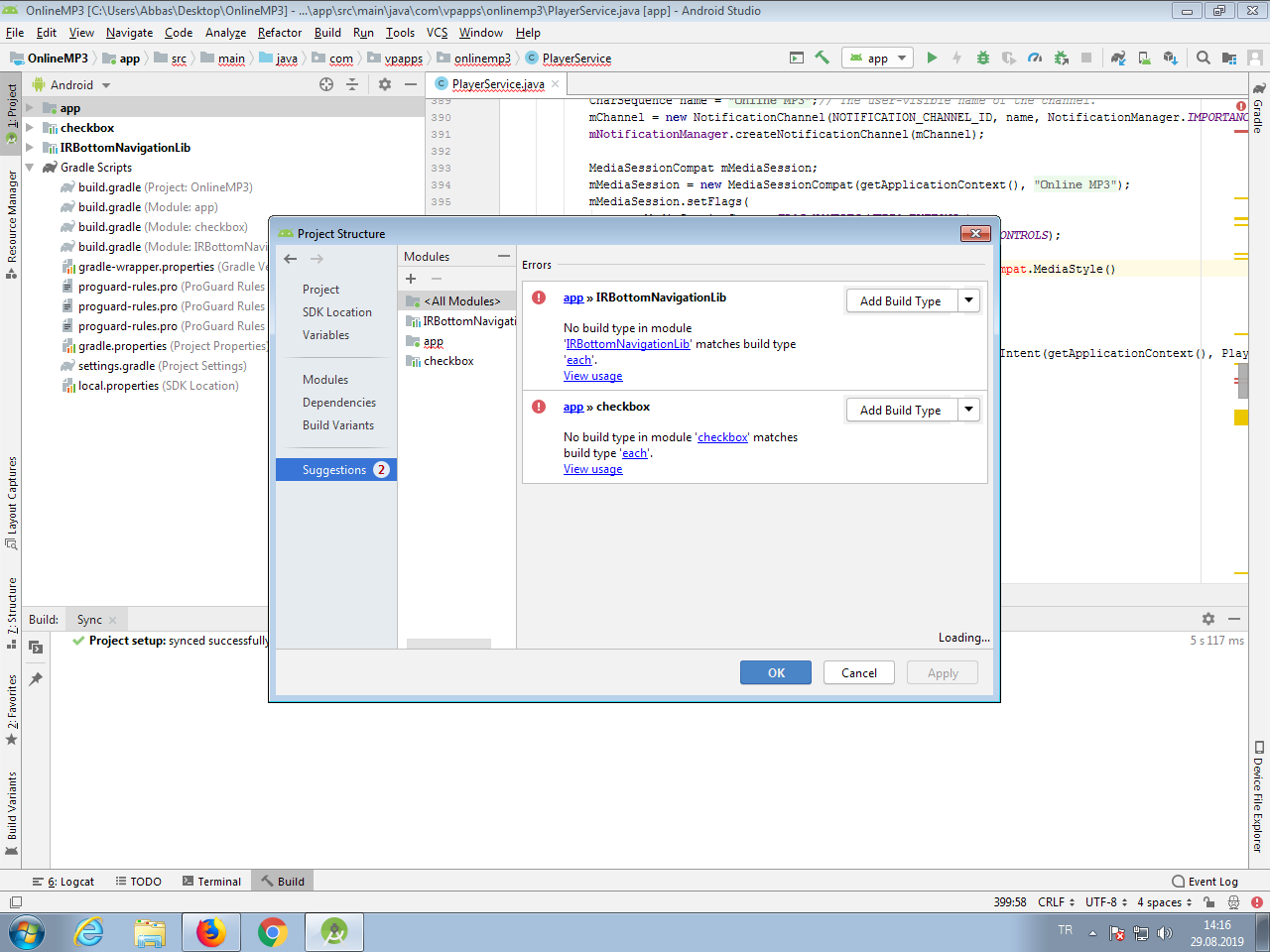This screenshot has height=952, width=1270.
Task: Switch to the Terminal tool tab
Action: pyautogui.click(x=211, y=882)
